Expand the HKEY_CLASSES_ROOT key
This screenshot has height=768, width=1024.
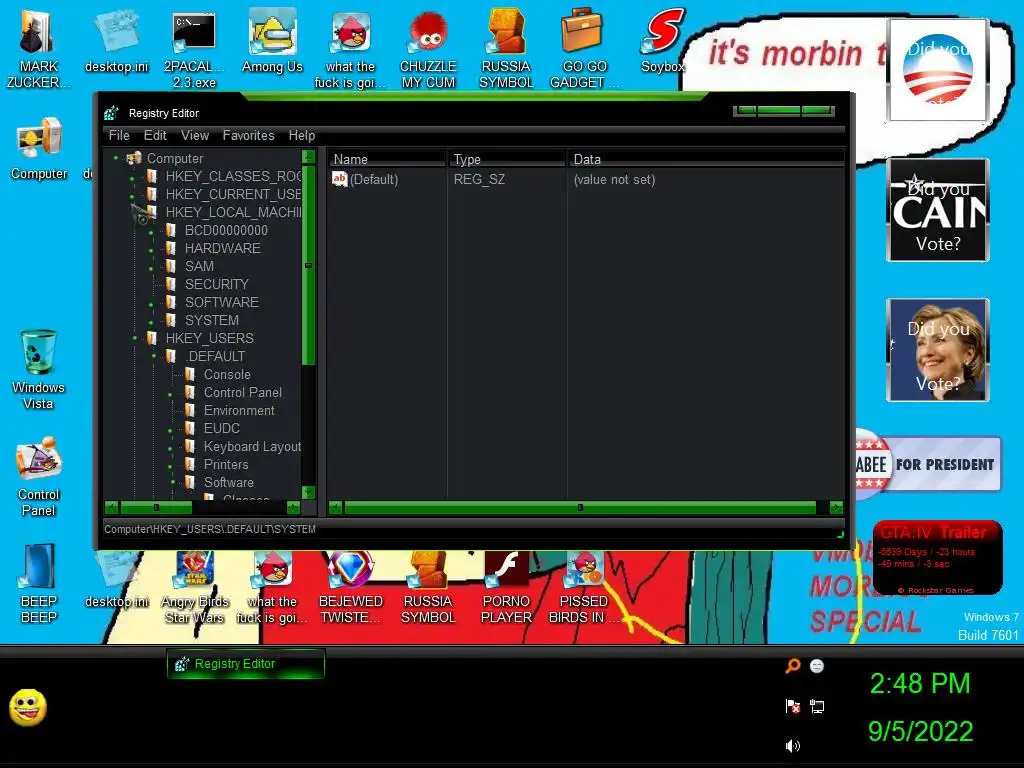click(133, 178)
